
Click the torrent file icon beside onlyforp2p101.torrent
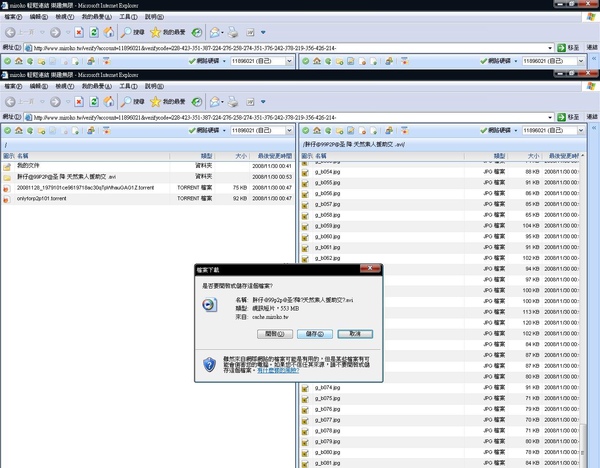click(7, 199)
